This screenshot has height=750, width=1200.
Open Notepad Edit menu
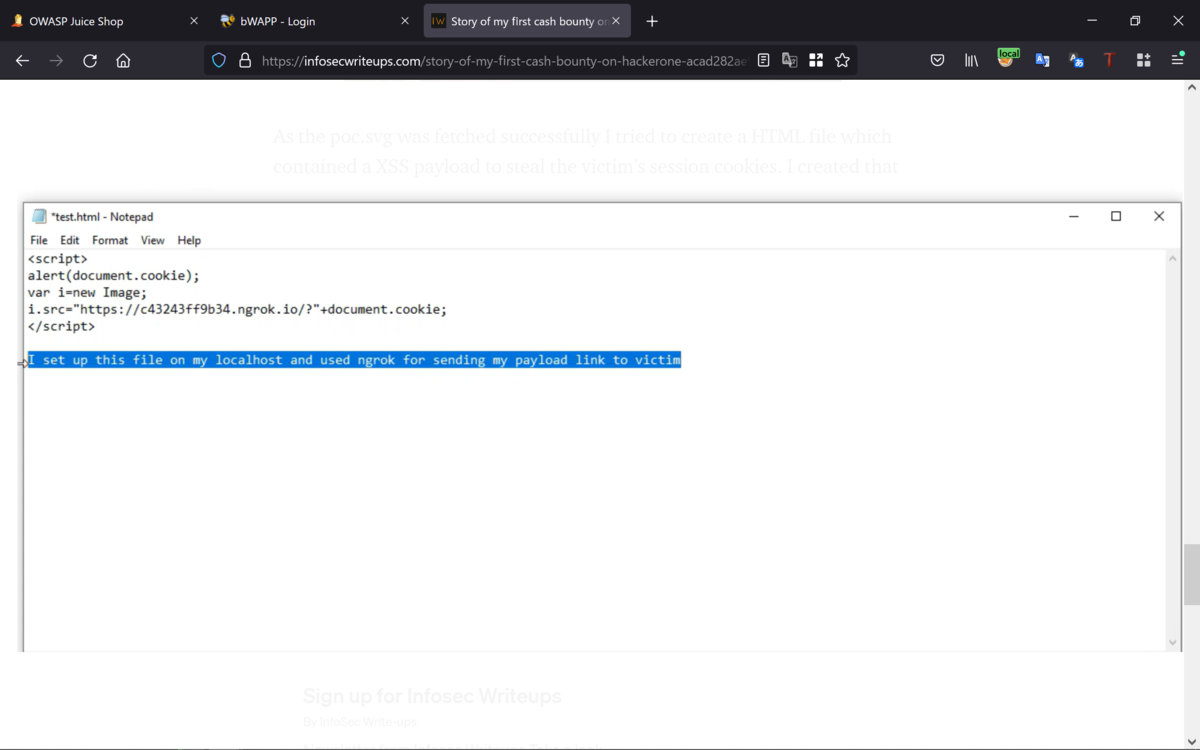[x=70, y=240]
